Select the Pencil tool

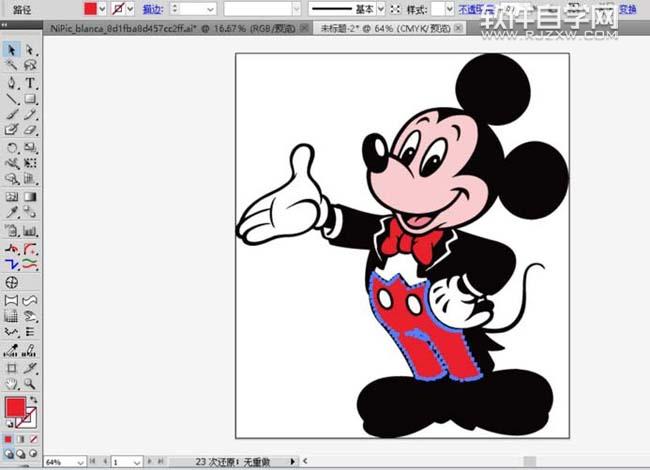click(x=30, y=114)
